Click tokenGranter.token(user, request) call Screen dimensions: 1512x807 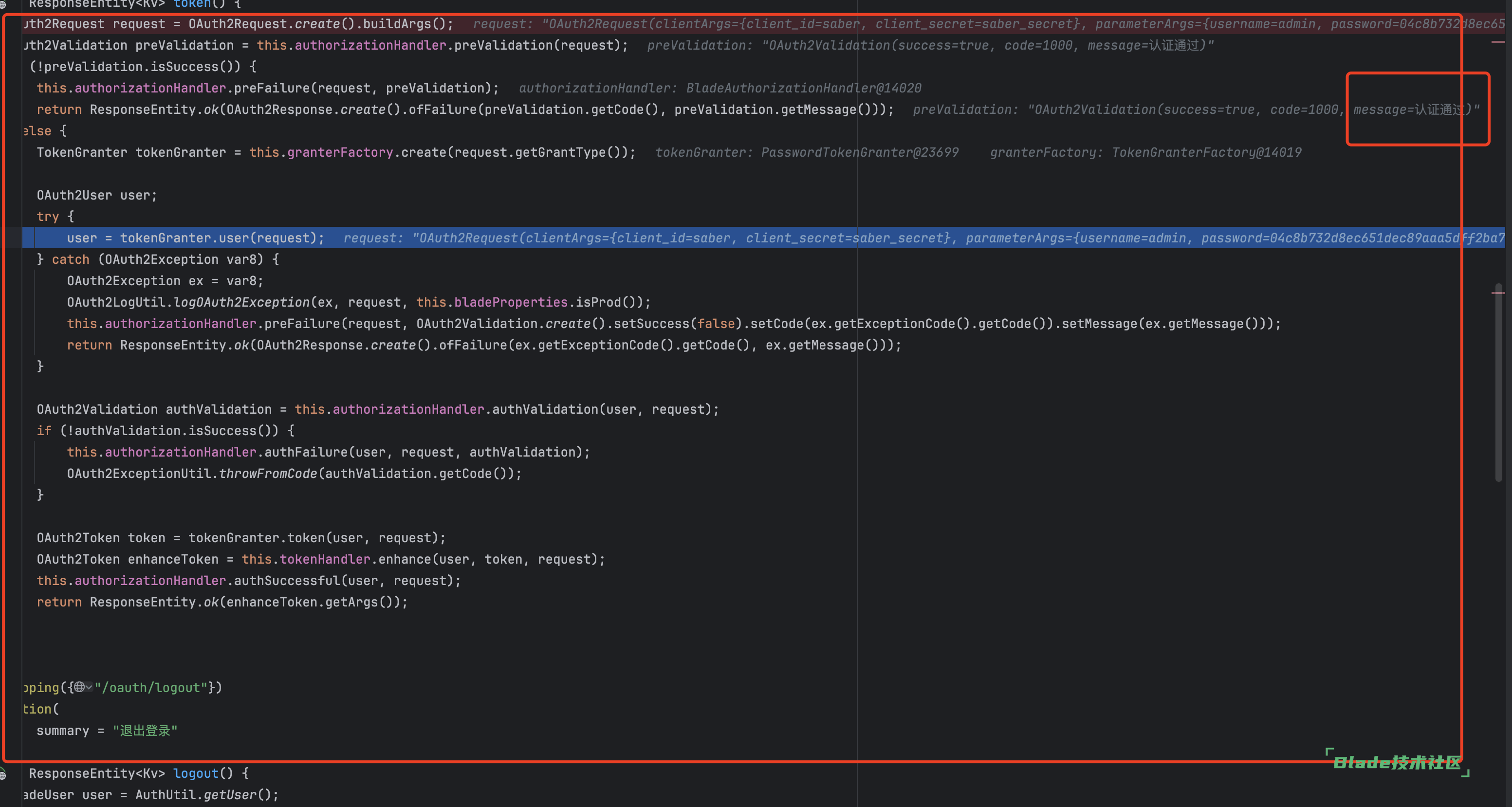pos(313,538)
